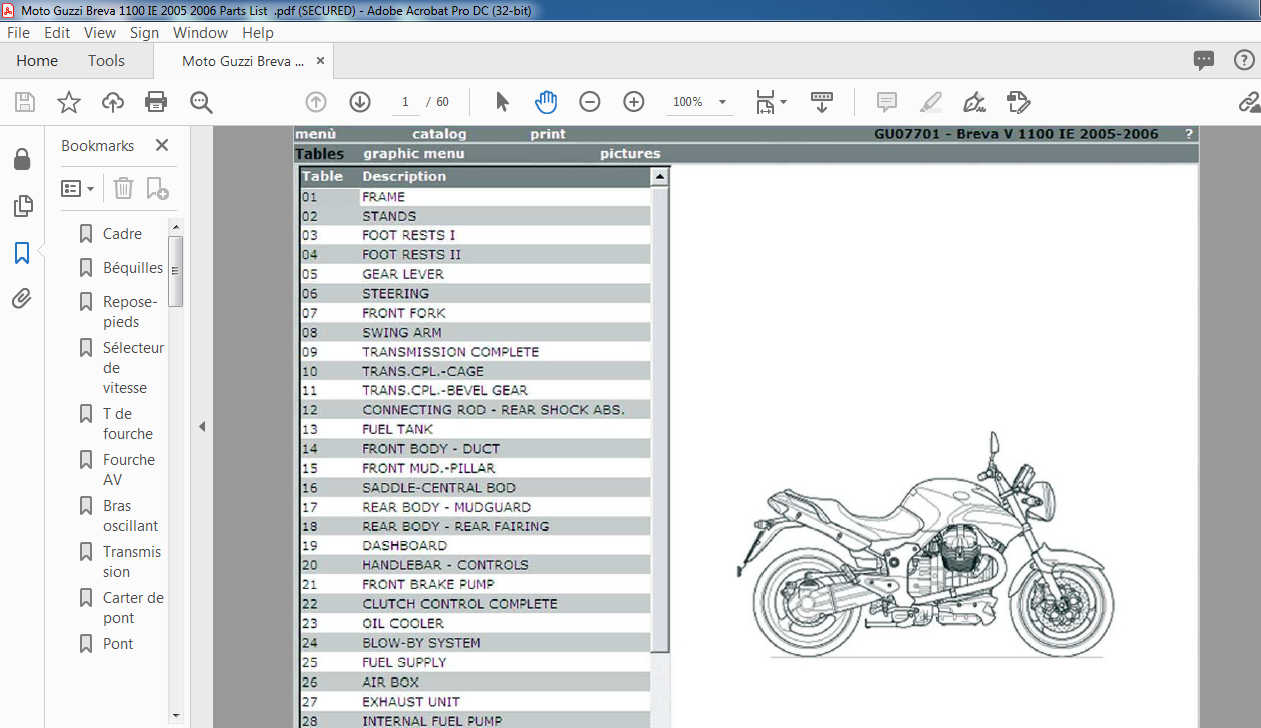The width and height of the screenshot is (1261, 728).
Task: Add a new bookmark
Action: [157, 188]
